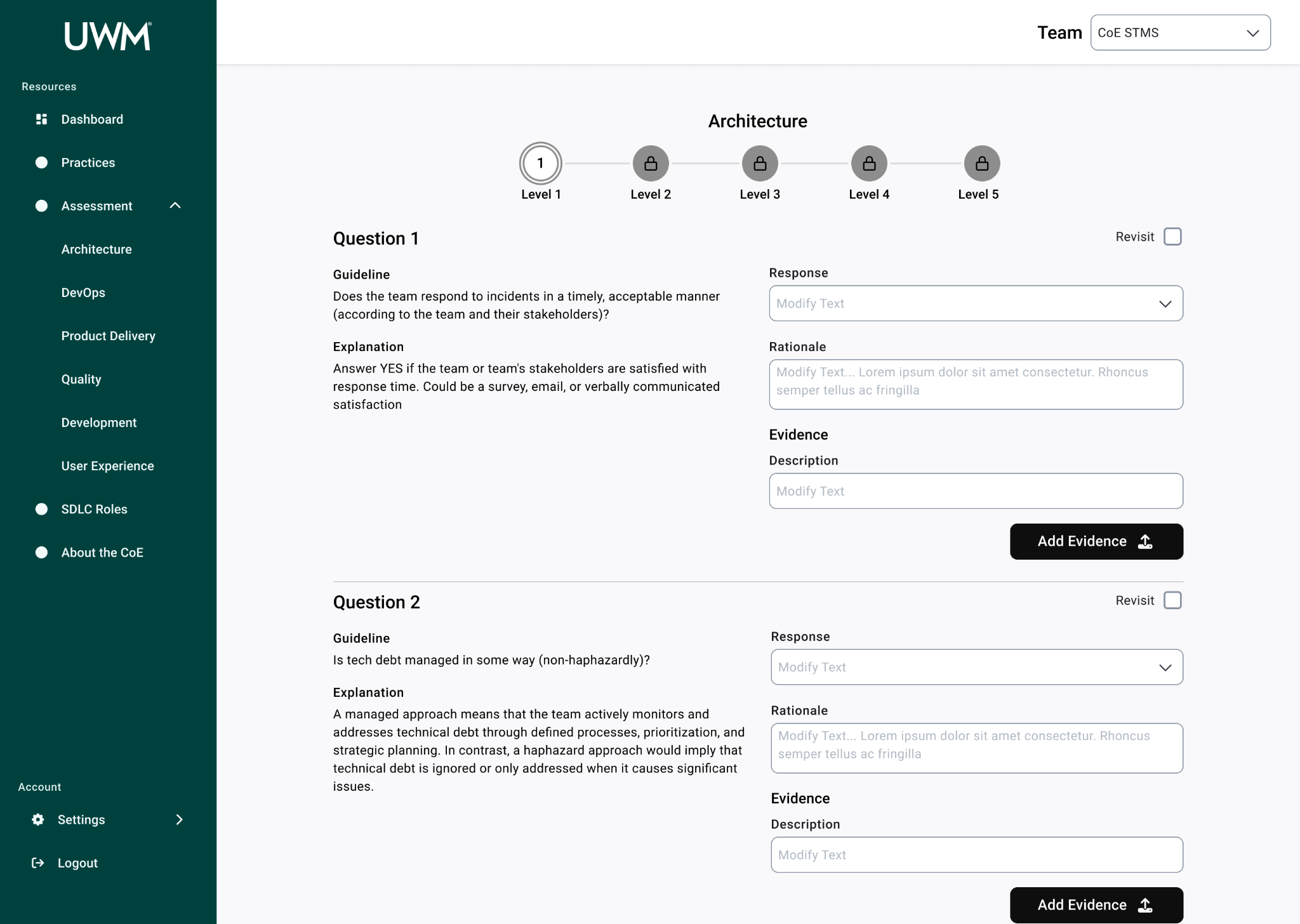Check Revisit for Question 2

point(1172,600)
